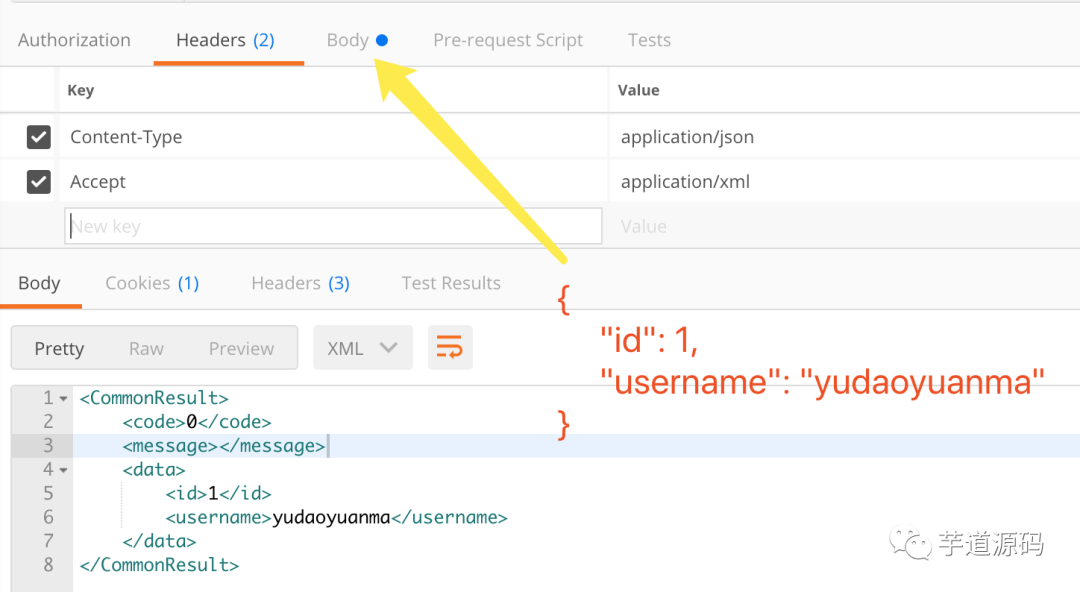Screen dimensions: 1080x592
Task: Switch to Raw response view
Action: point(146,349)
